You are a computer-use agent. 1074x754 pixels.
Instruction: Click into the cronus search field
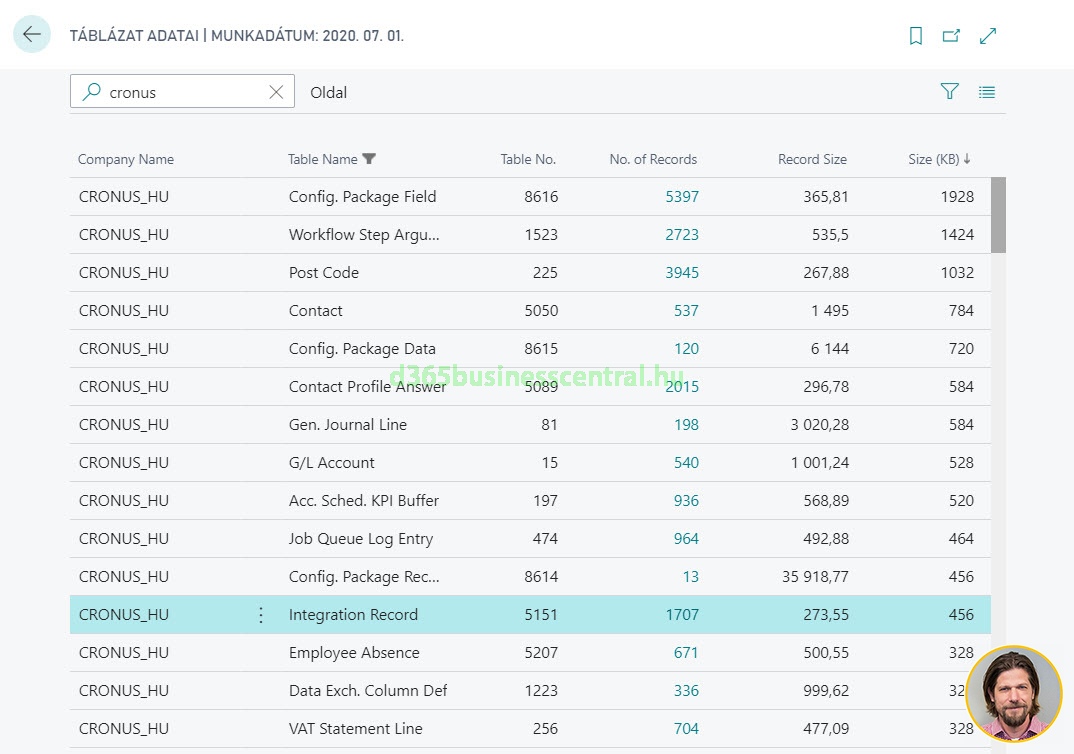[180, 92]
